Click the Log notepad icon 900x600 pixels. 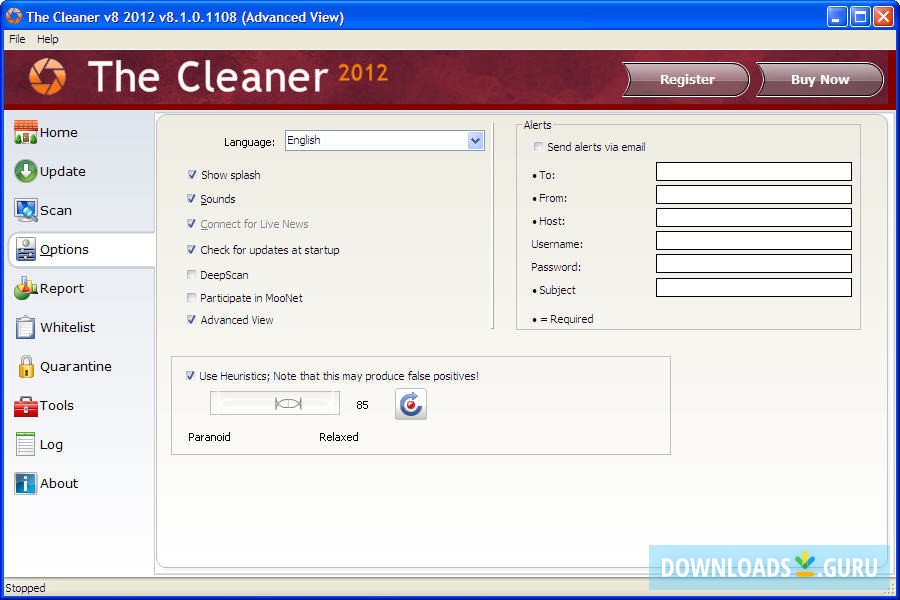click(26, 444)
